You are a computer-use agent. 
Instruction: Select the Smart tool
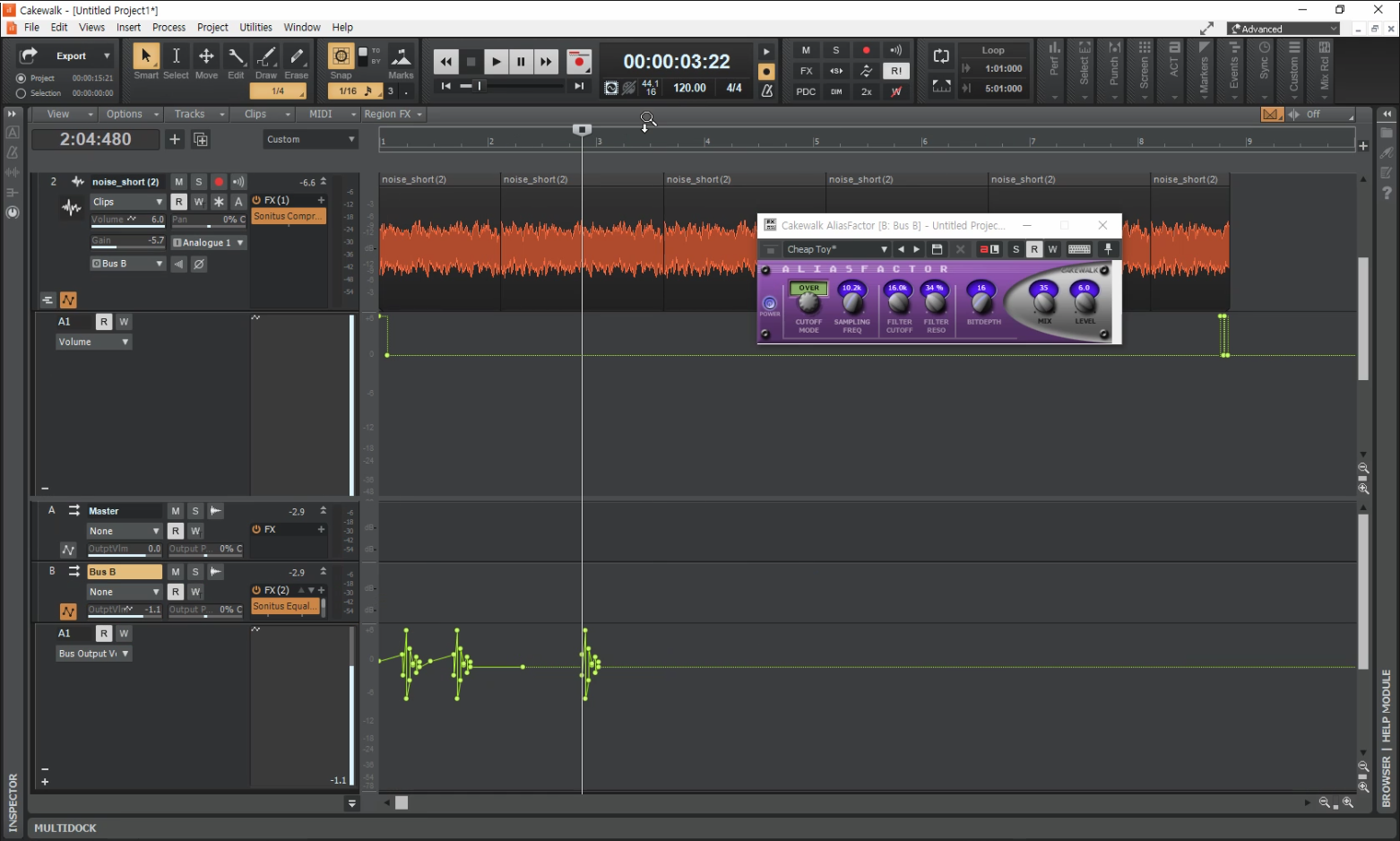coord(145,56)
